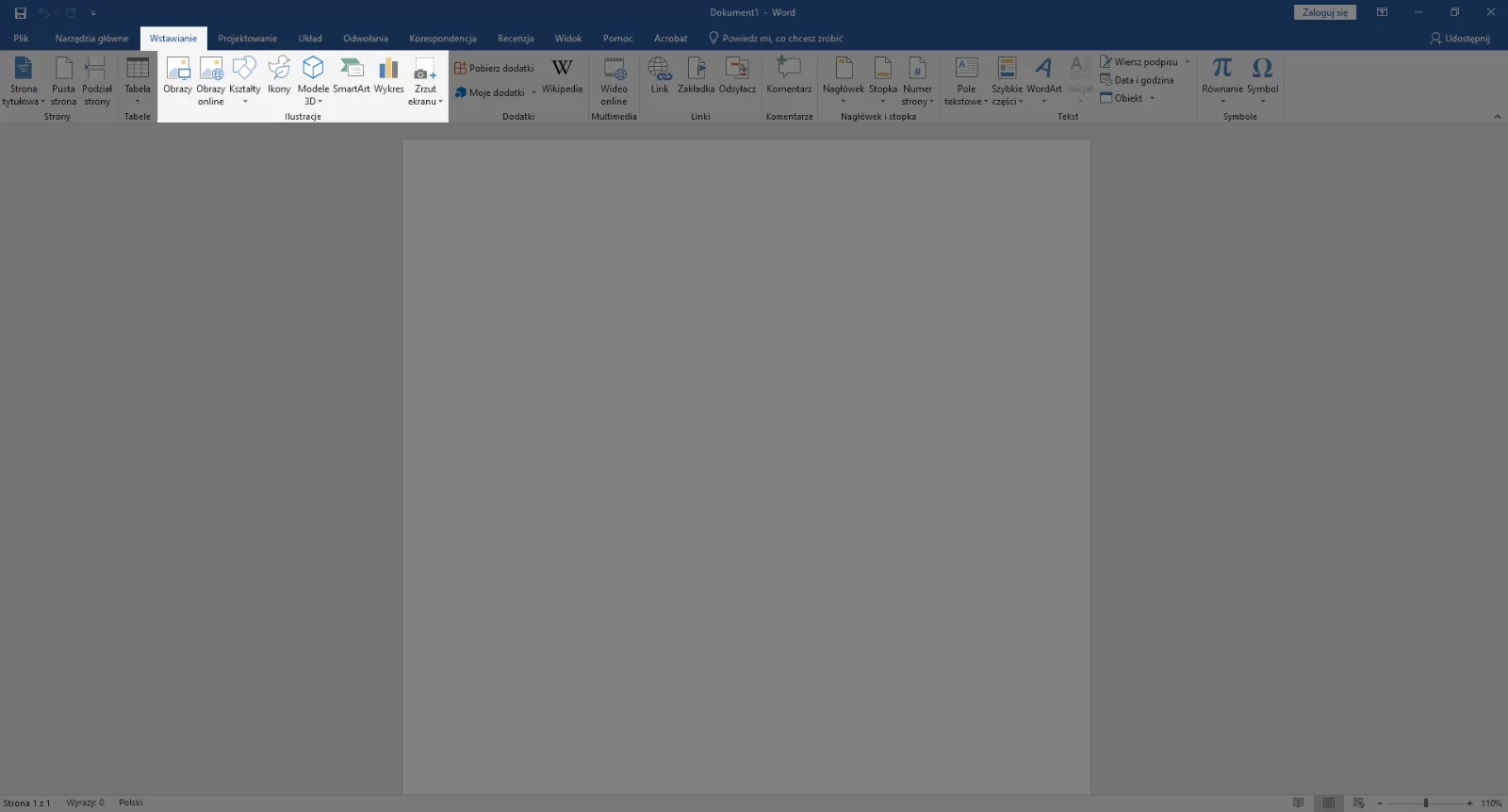Switch to Recenzja tab
1508x812 pixels.
[x=516, y=39]
